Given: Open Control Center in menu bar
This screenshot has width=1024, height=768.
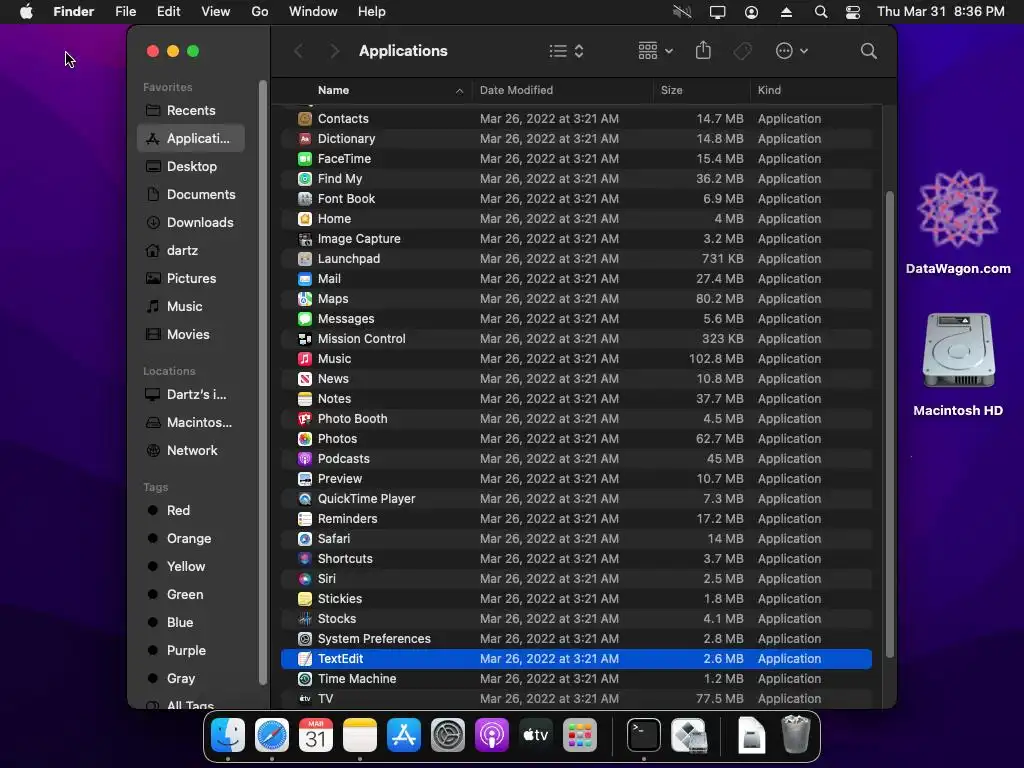Looking at the screenshot, I should 853,12.
